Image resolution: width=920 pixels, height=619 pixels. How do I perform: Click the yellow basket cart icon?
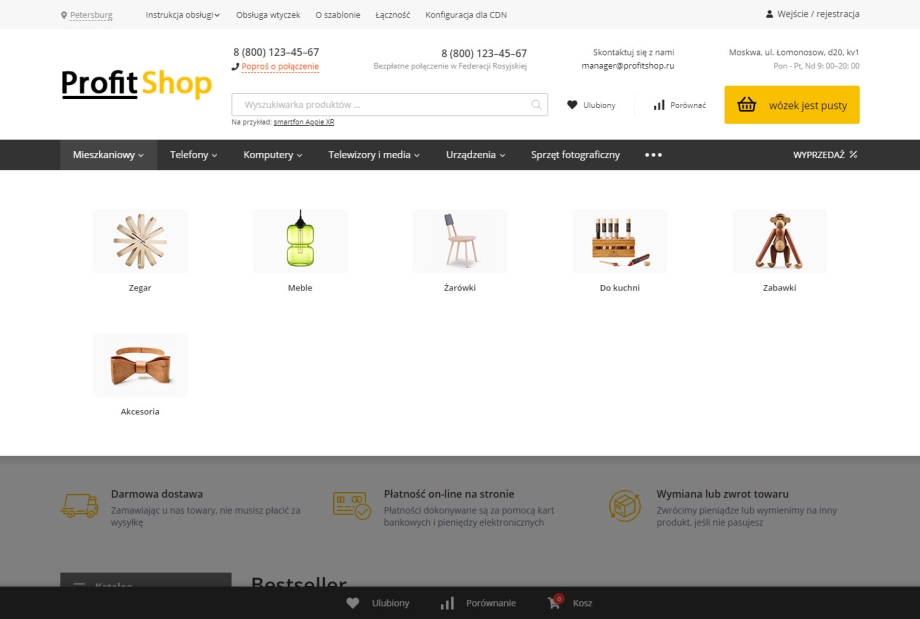(x=746, y=104)
